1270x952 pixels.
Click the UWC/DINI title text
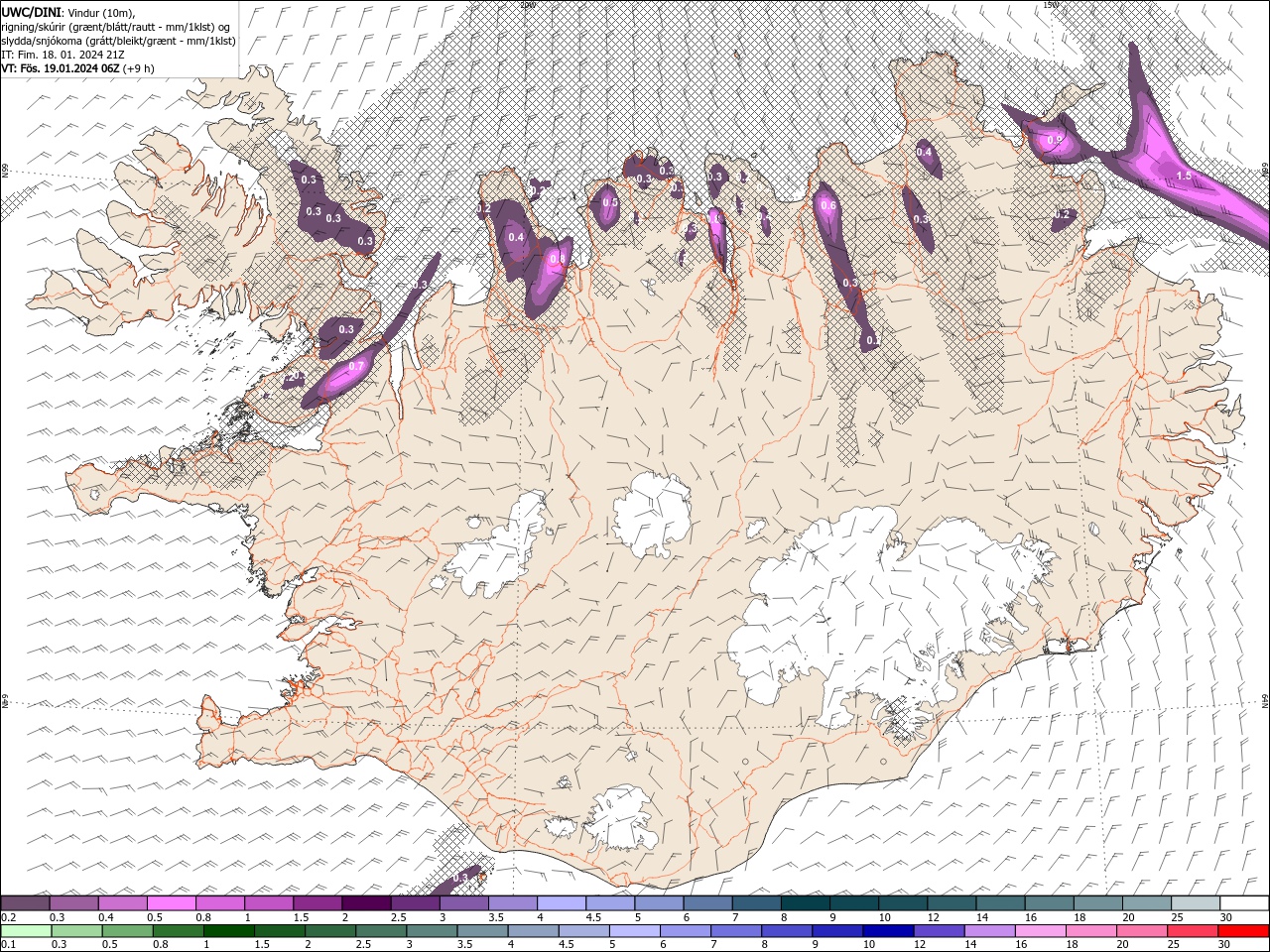tap(31, 11)
